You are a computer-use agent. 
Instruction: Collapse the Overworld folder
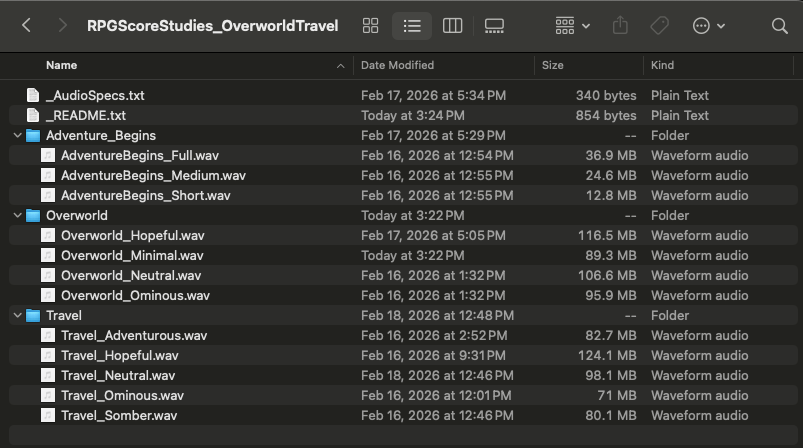(17, 215)
